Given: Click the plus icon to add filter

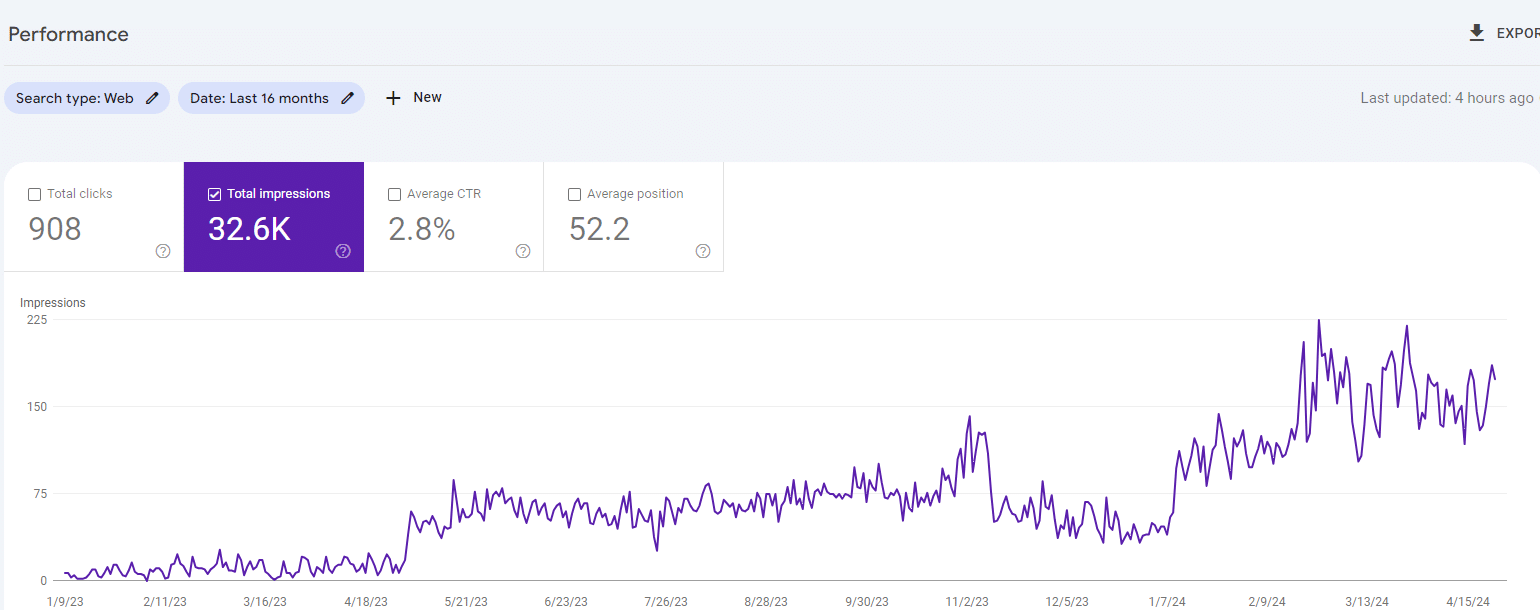Looking at the screenshot, I should (393, 98).
